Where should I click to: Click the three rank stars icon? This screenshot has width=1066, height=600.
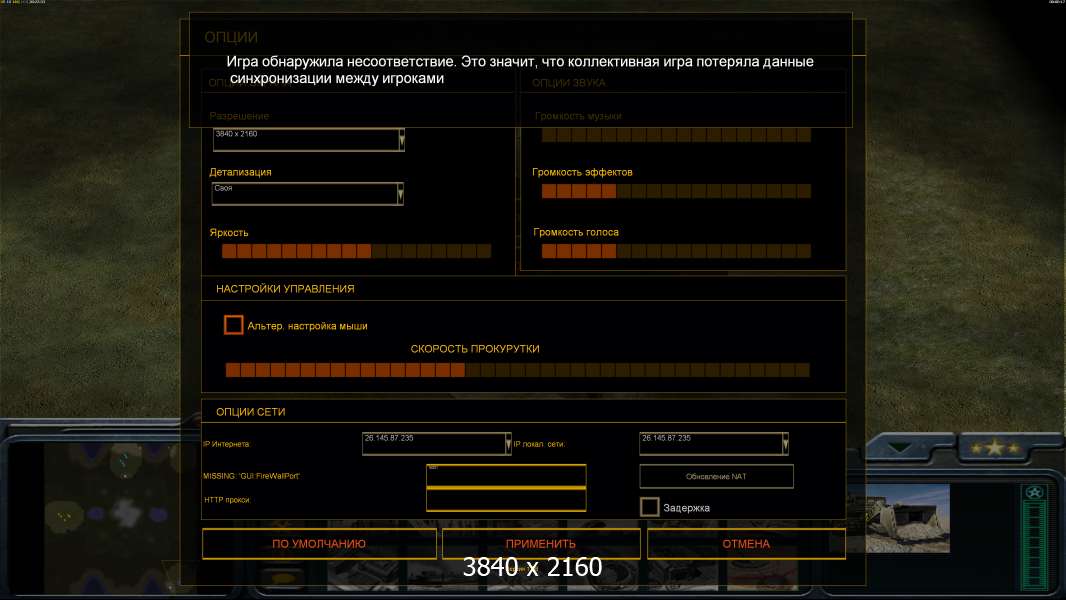tap(995, 448)
